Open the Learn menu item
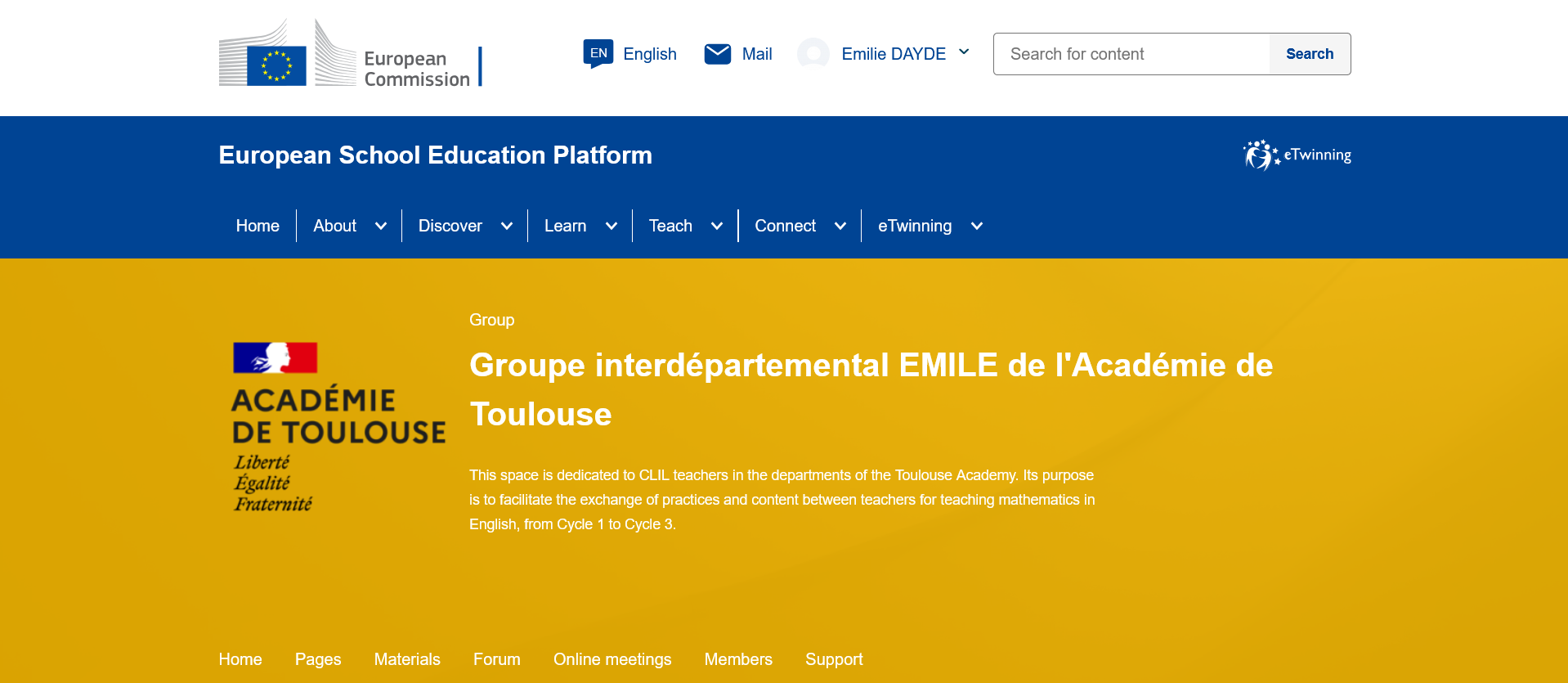This screenshot has height=683, width=1568. pos(566,226)
